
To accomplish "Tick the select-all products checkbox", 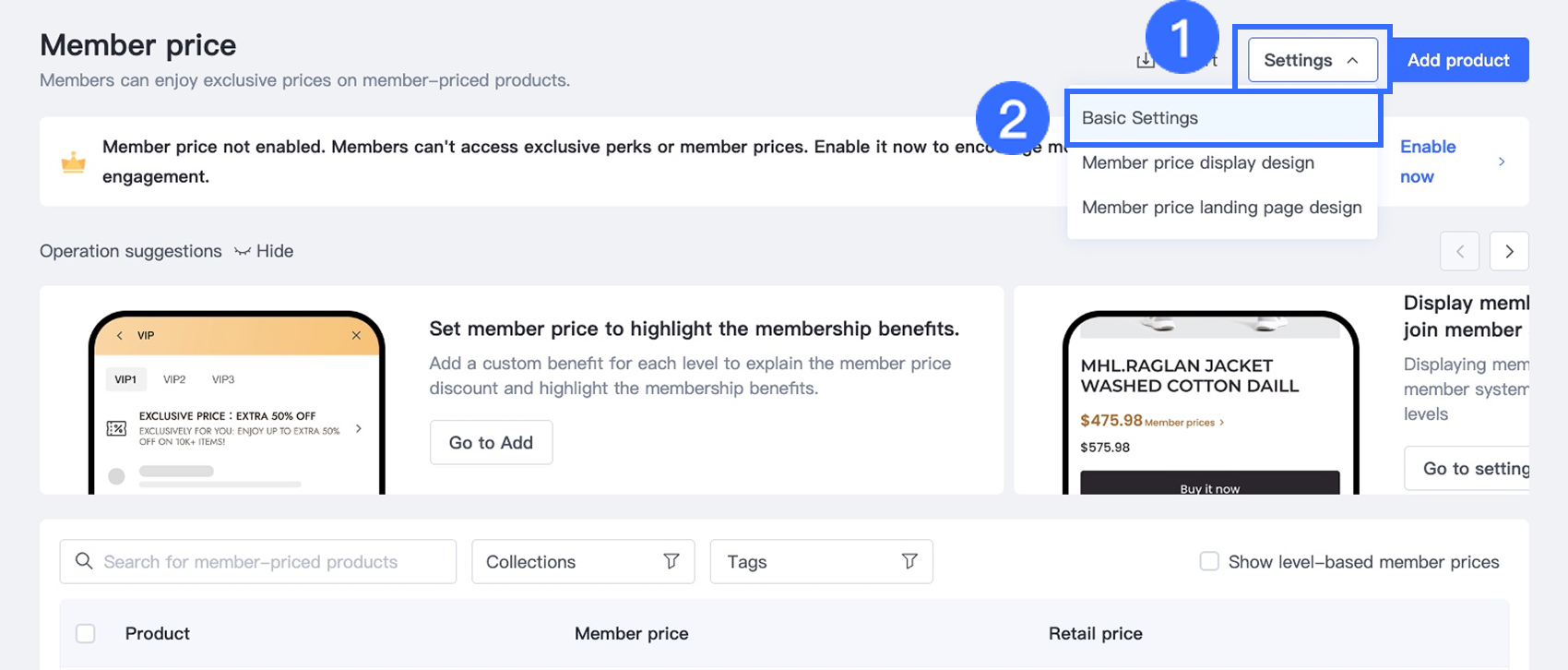I will (86, 633).
